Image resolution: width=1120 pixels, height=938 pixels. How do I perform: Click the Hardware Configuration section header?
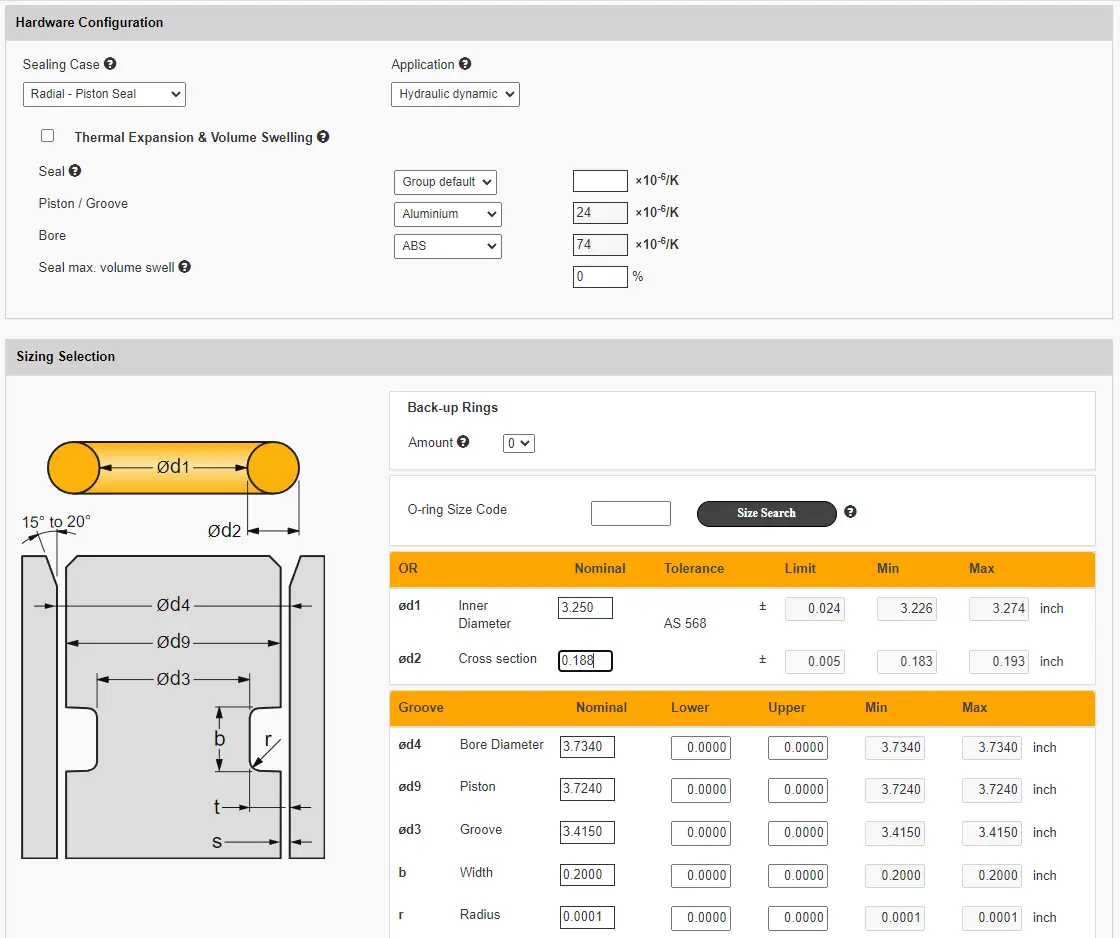pos(89,22)
